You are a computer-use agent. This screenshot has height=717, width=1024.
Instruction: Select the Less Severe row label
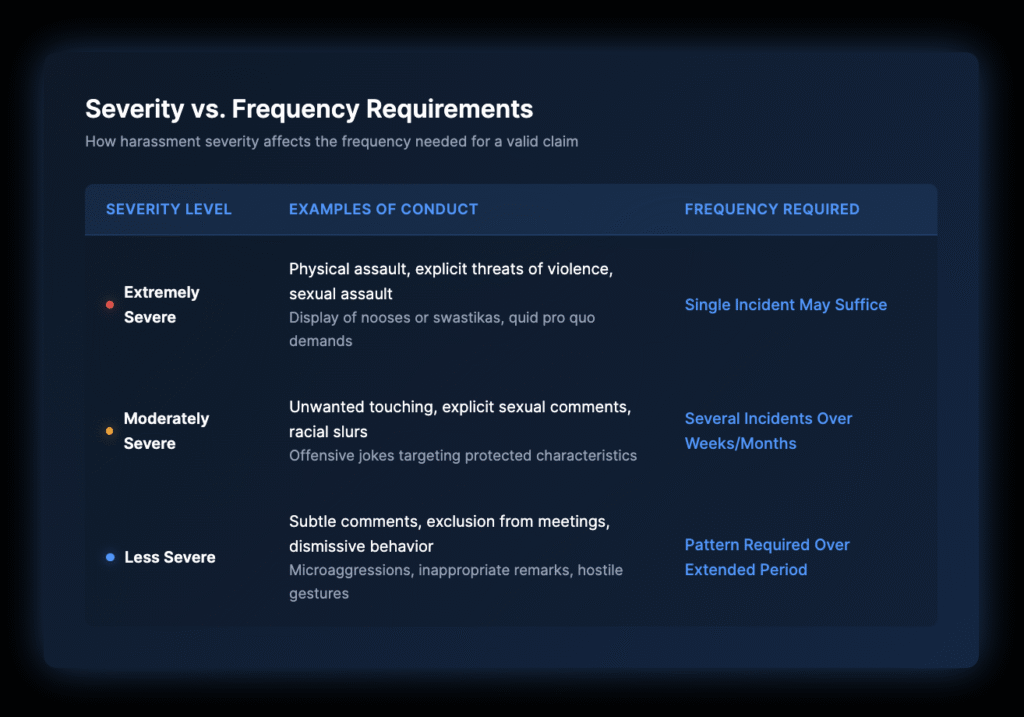[170, 557]
